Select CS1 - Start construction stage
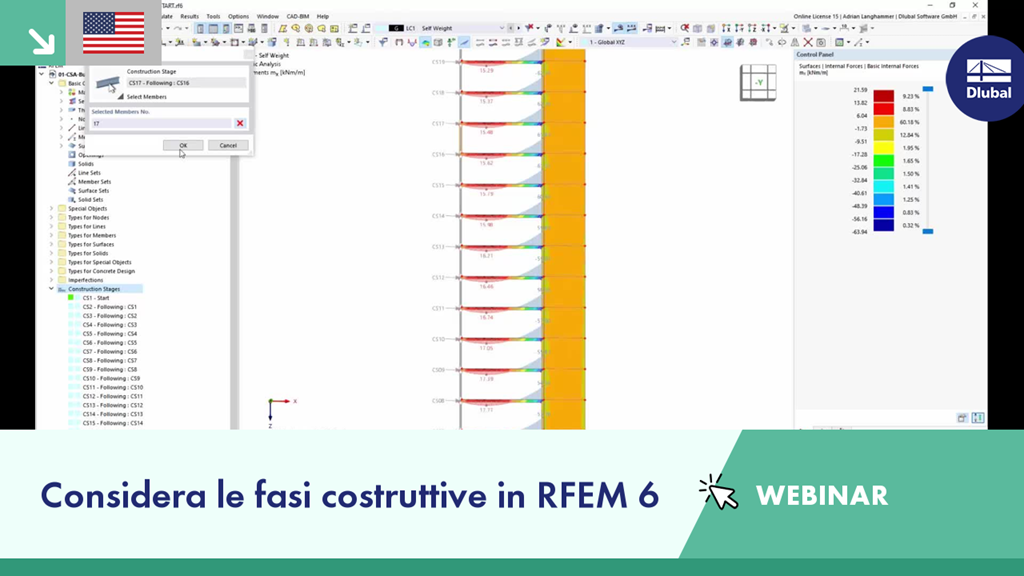Image resolution: width=1024 pixels, height=576 pixels. [x=96, y=298]
